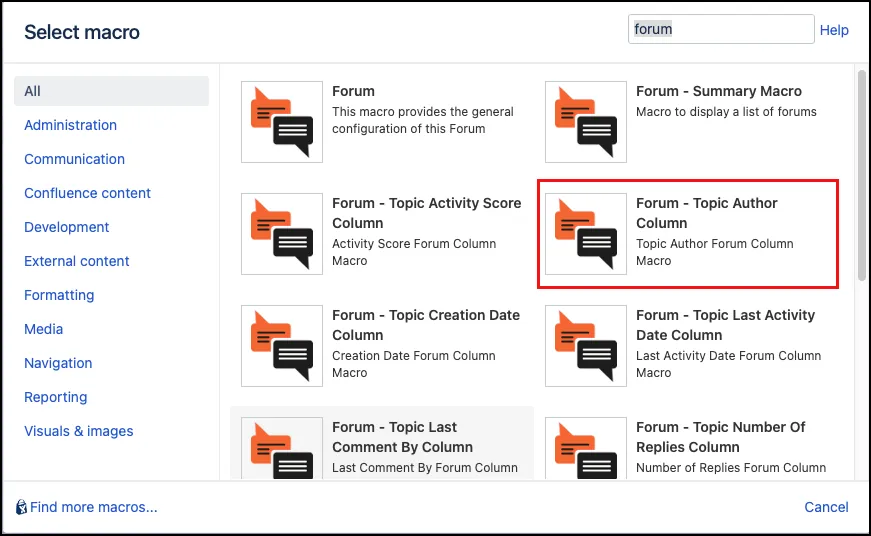The height and width of the screenshot is (536, 871).
Task: Choose the External content category
Action: 77,261
